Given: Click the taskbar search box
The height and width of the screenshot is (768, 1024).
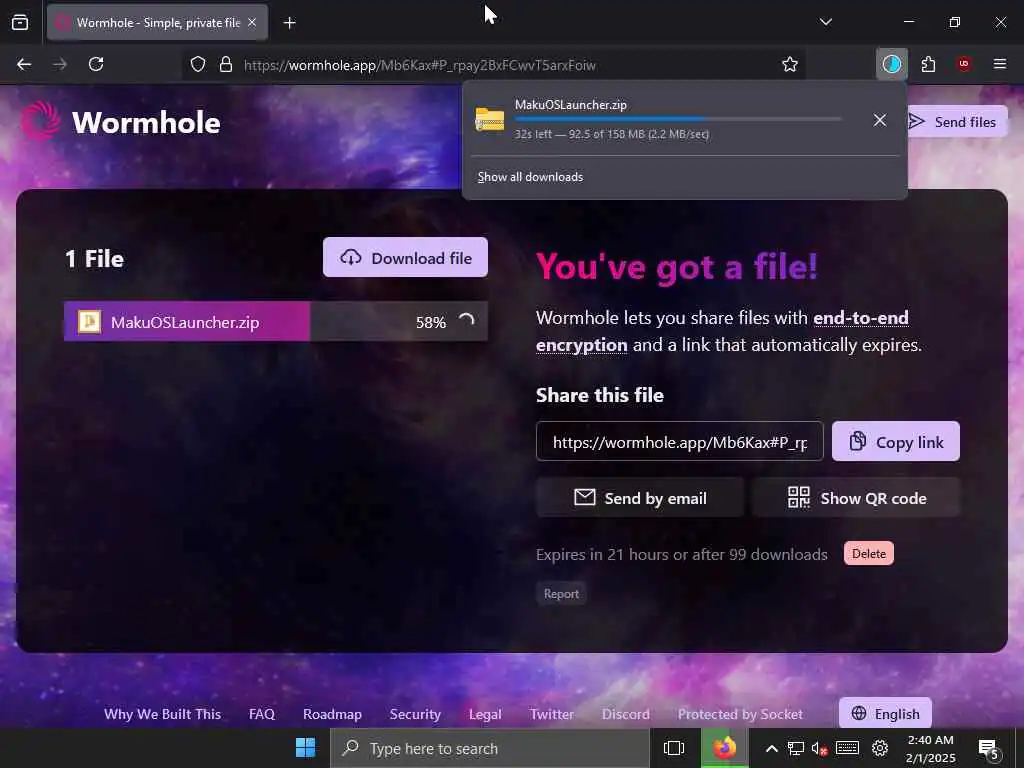Looking at the screenshot, I should pos(490,748).
